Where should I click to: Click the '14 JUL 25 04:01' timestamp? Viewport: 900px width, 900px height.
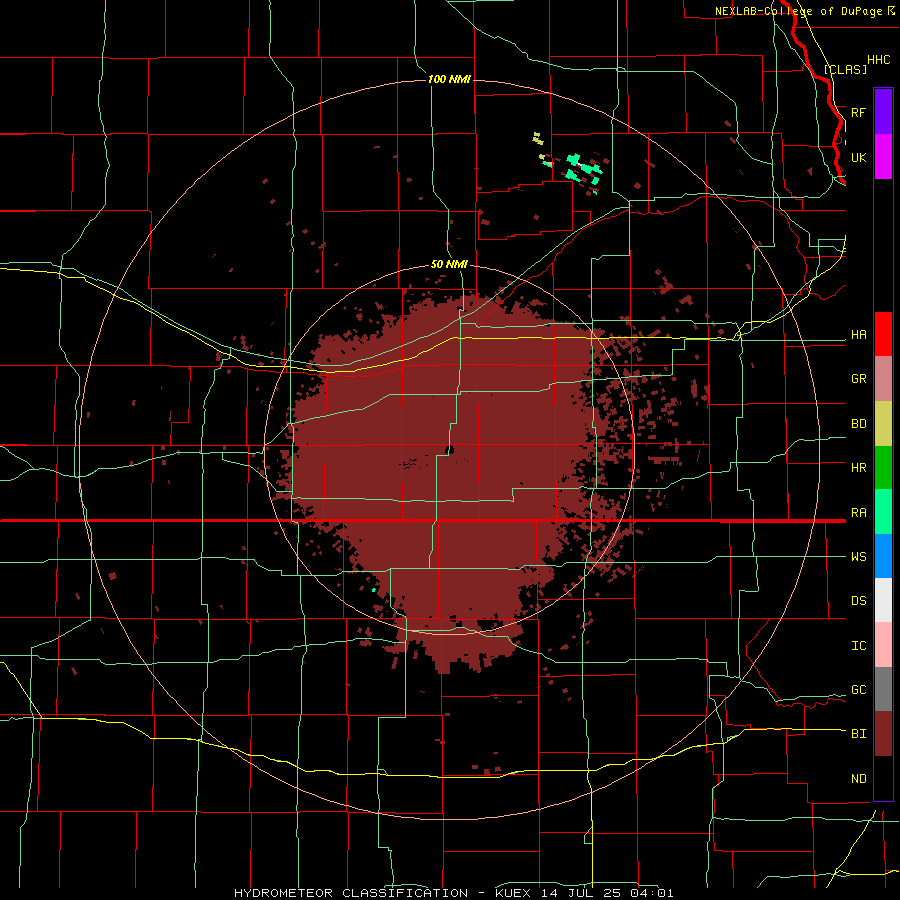[x=607, y=893]
